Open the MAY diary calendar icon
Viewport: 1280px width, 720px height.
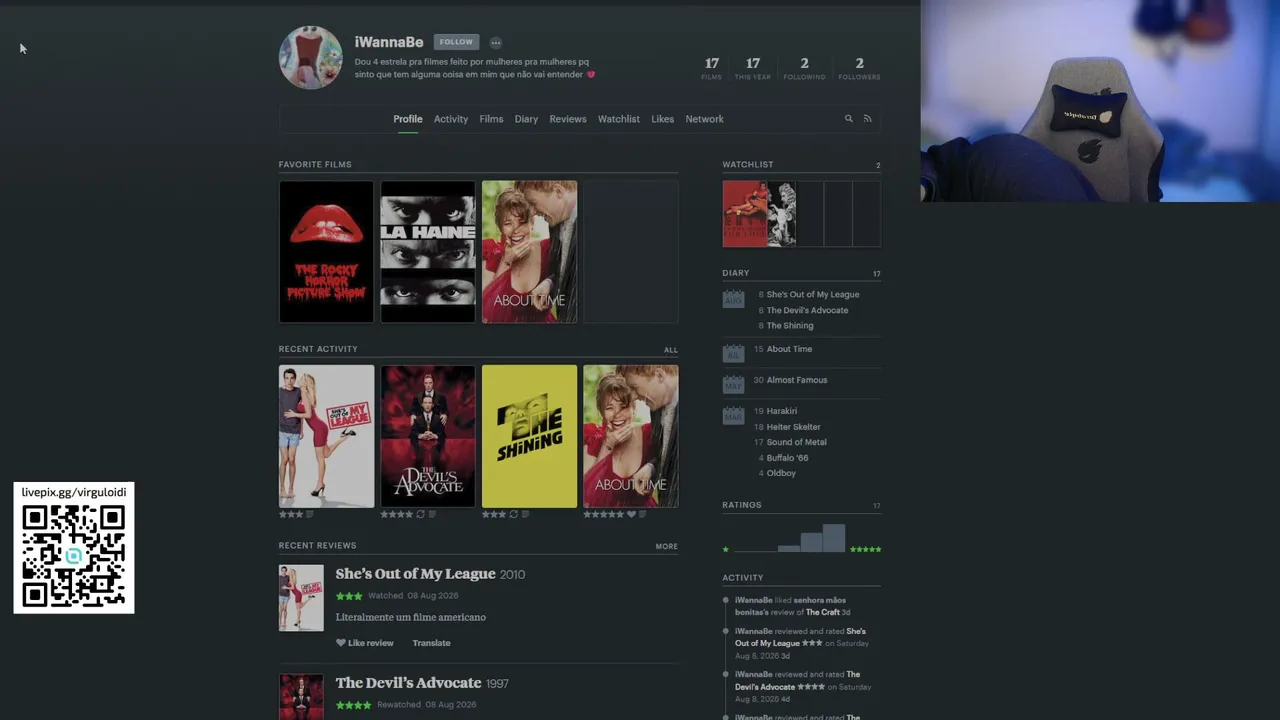click(x=734, y=384)
